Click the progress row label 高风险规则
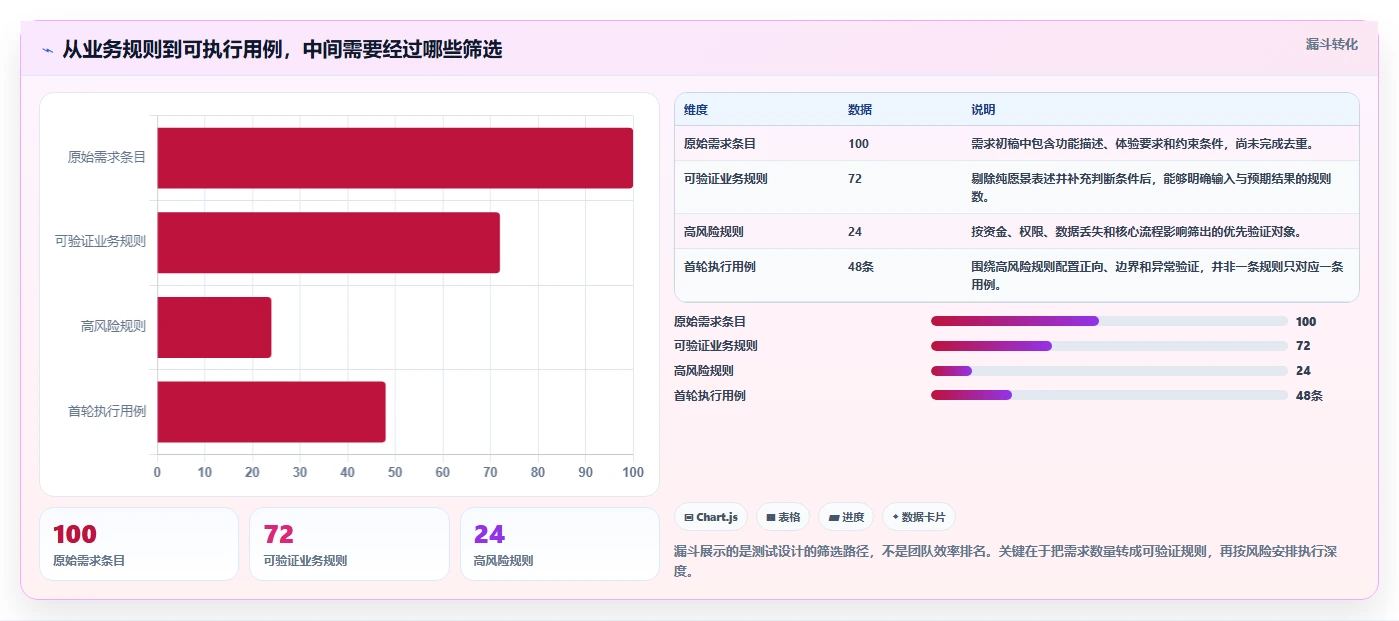Image resolution: width=1399 pixels, height=621 pixels. [x=704, y=371]
